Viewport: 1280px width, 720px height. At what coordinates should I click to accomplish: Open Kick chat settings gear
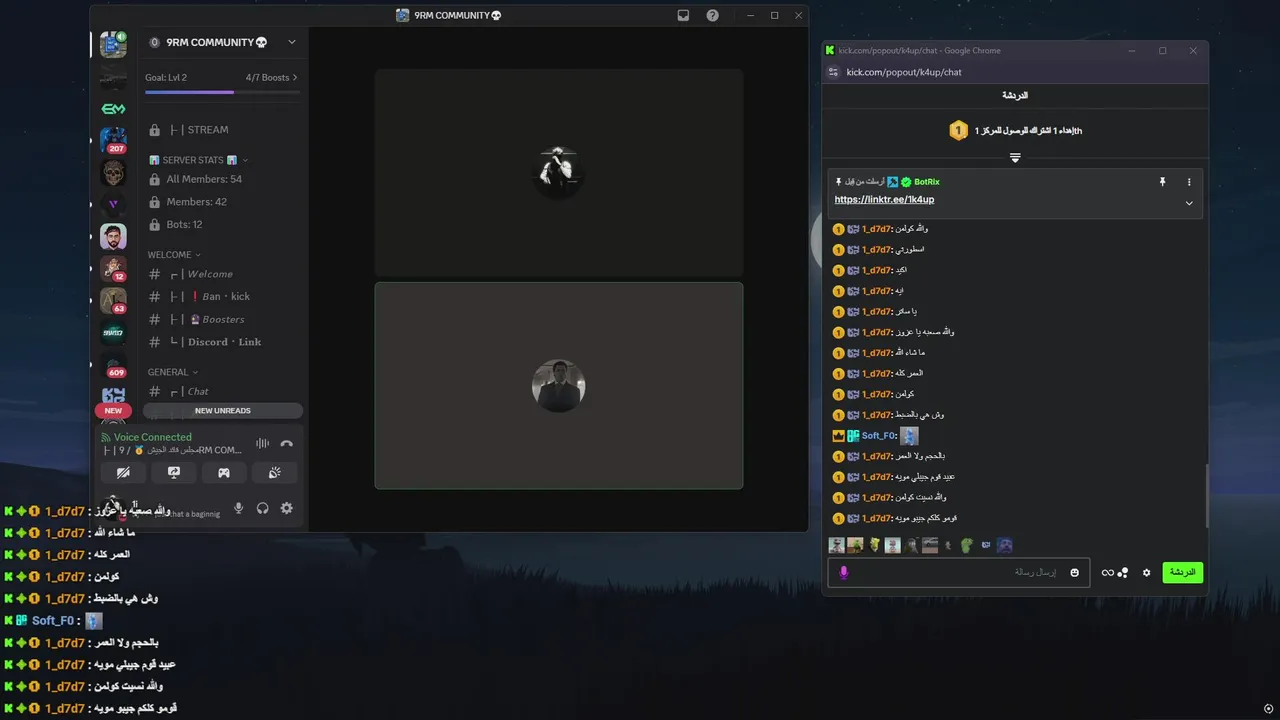(1147, 573)
